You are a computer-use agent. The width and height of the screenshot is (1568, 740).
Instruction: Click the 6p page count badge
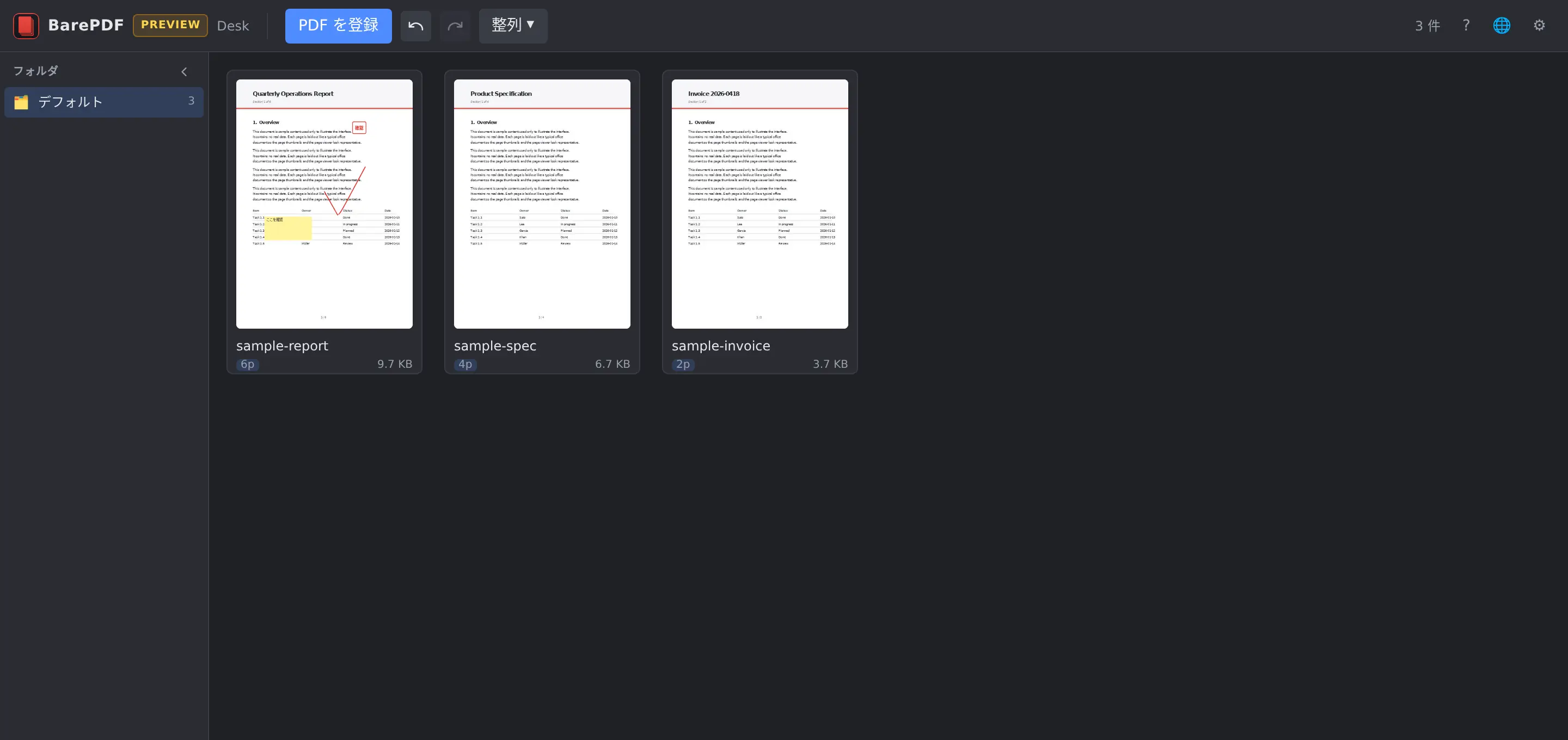[x=247, y=365]
